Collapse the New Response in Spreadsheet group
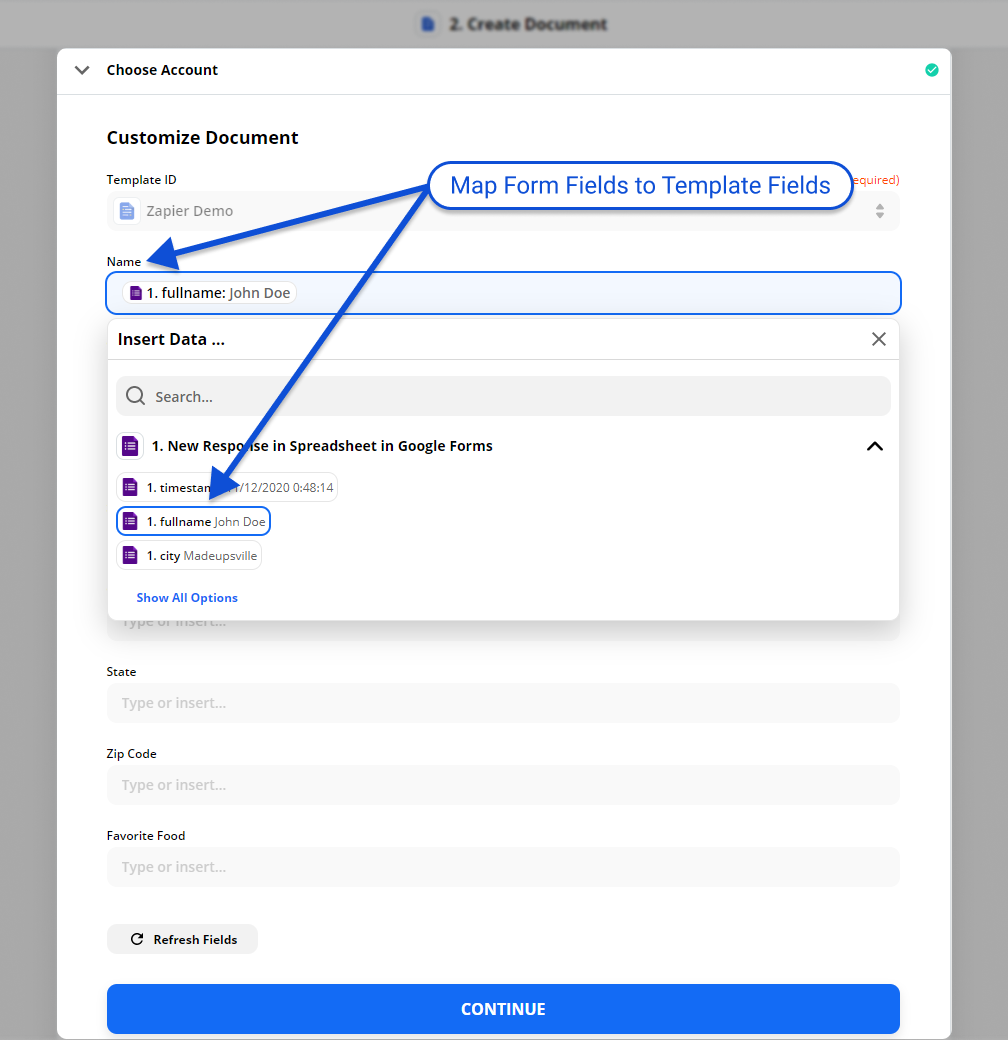This screenshot has width=1008, height=1040. 874,446
